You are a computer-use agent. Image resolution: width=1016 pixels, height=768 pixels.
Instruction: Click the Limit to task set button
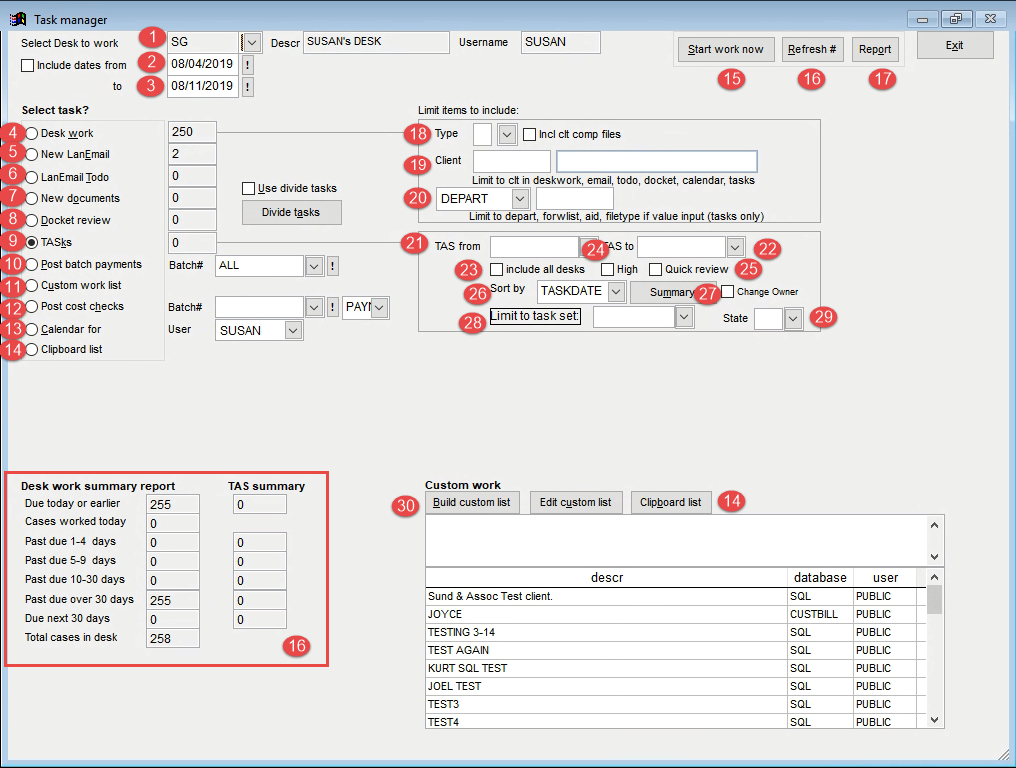[535, 316]
